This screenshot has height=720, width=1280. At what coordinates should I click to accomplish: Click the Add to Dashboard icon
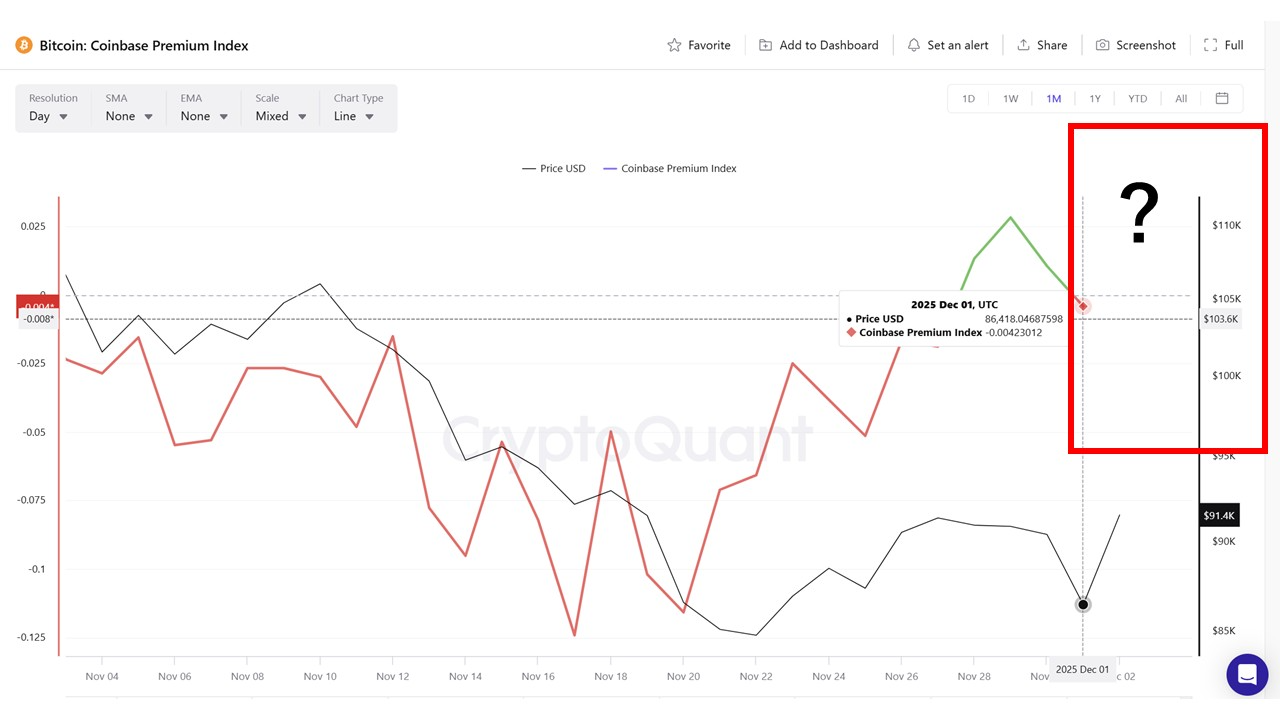point(765,45)
